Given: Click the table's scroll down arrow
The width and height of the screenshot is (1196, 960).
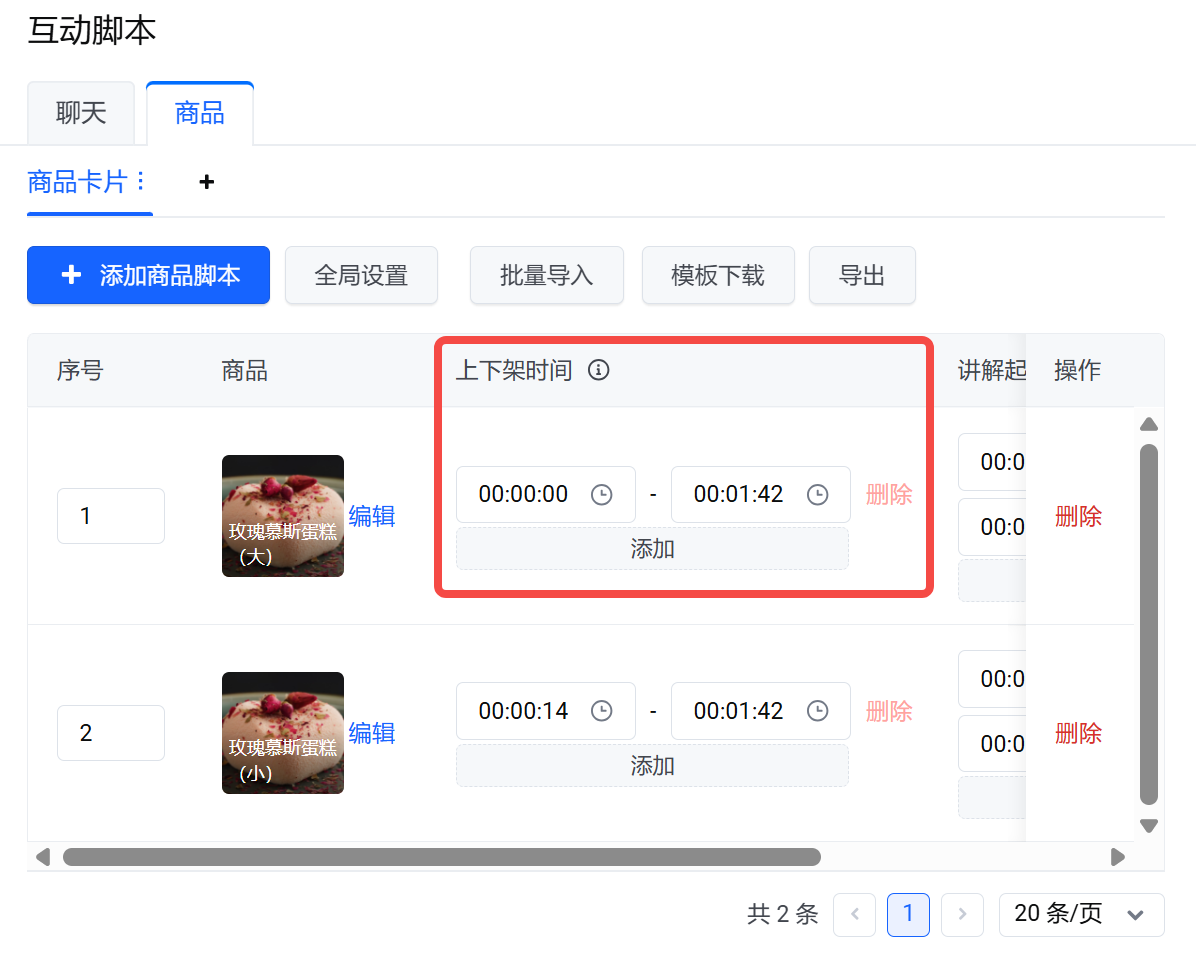Looking at the screenshot, I should pos(1149,826).
